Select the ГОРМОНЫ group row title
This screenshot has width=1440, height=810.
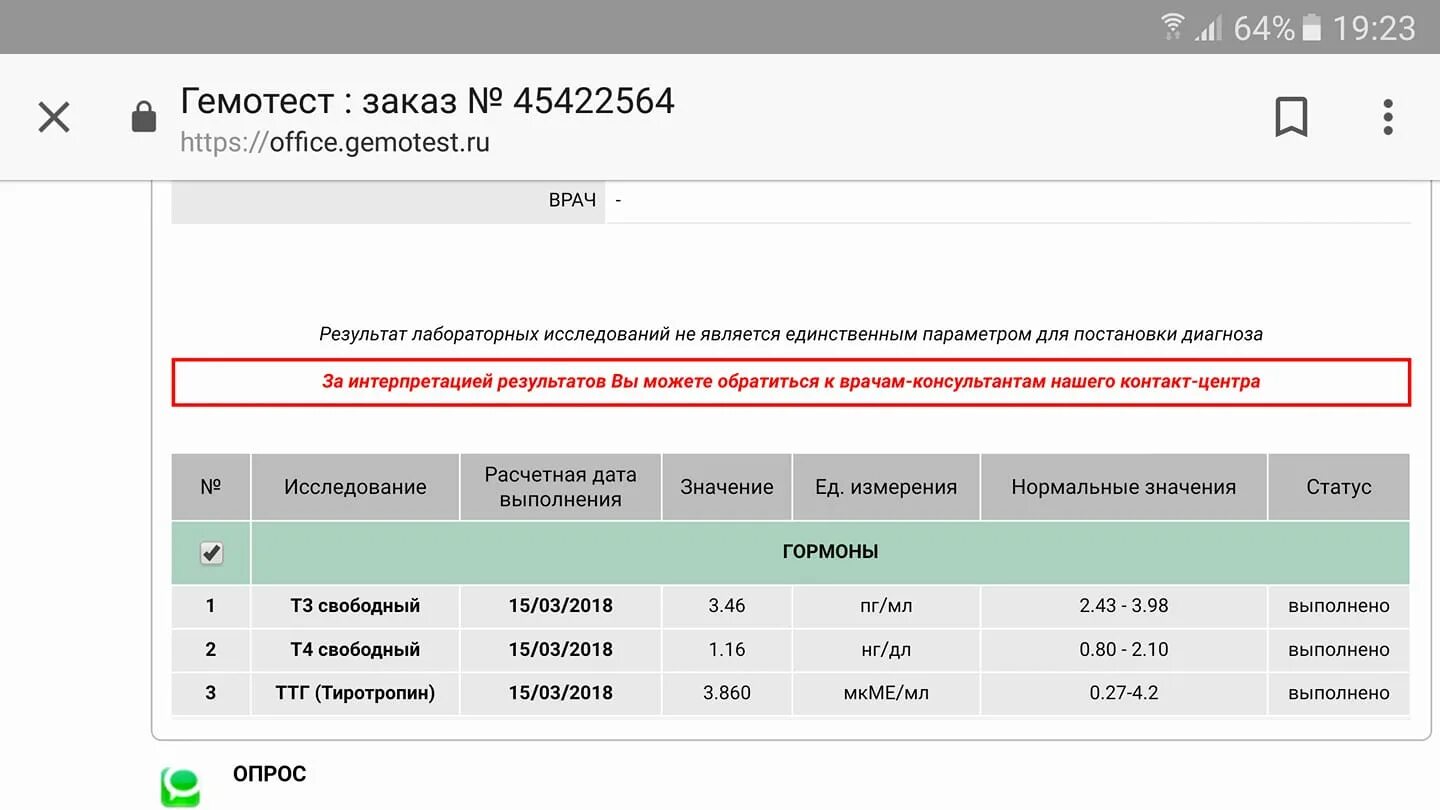(830, 552)
